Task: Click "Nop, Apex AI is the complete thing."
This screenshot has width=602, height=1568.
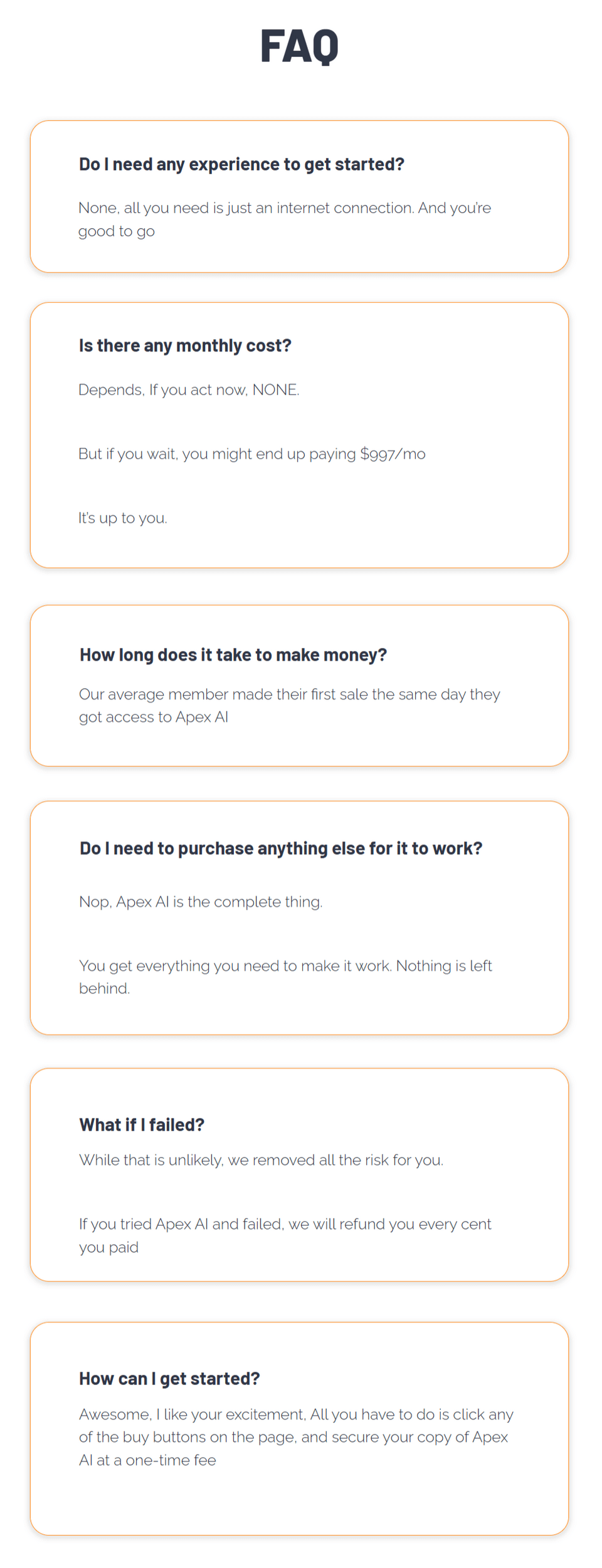Action: click(x=201, y=902)
